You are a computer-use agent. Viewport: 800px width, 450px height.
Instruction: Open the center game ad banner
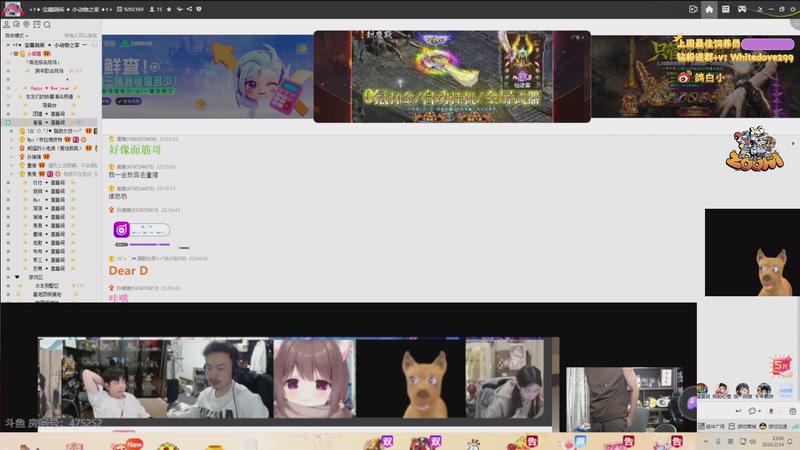click(452, 77)
